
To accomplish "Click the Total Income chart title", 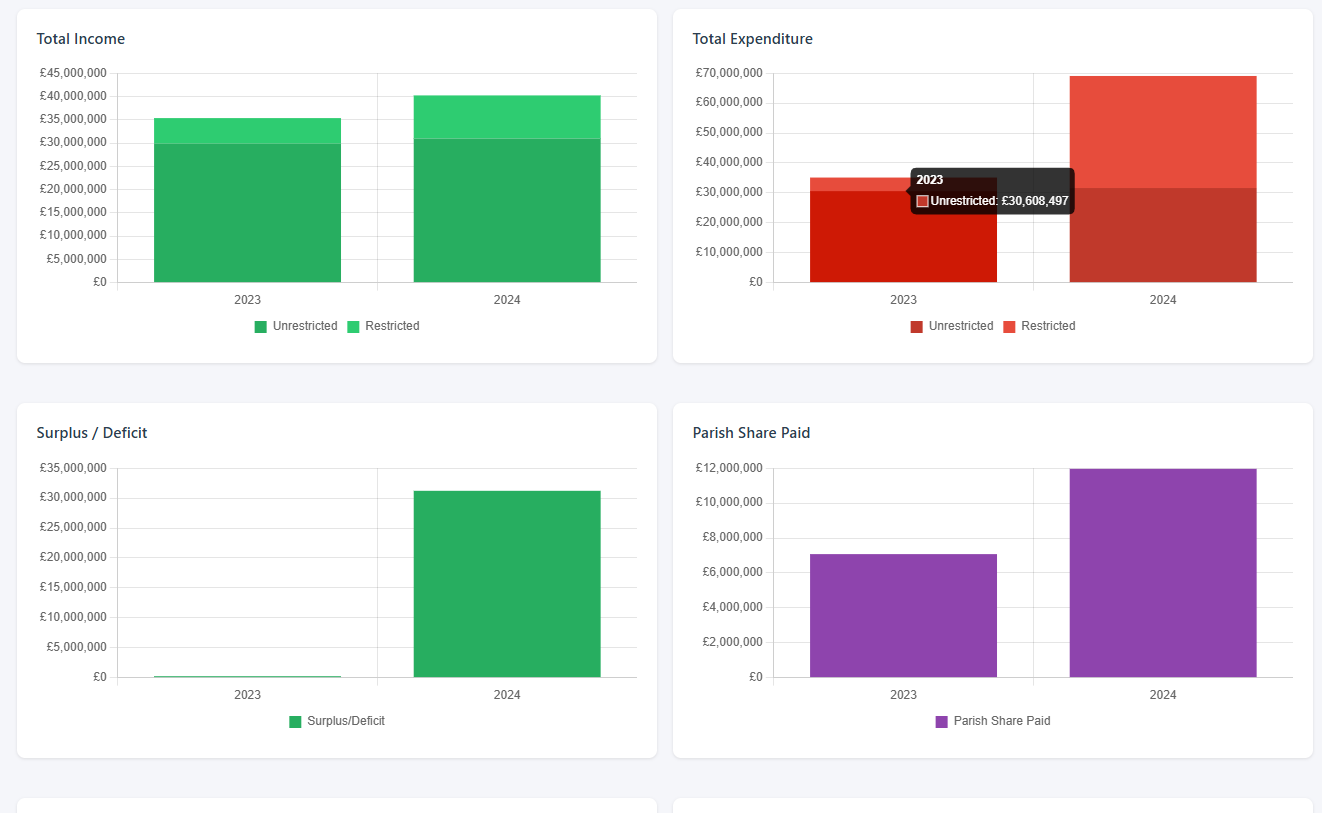I will pyautogui.click(x=81, y=39).
